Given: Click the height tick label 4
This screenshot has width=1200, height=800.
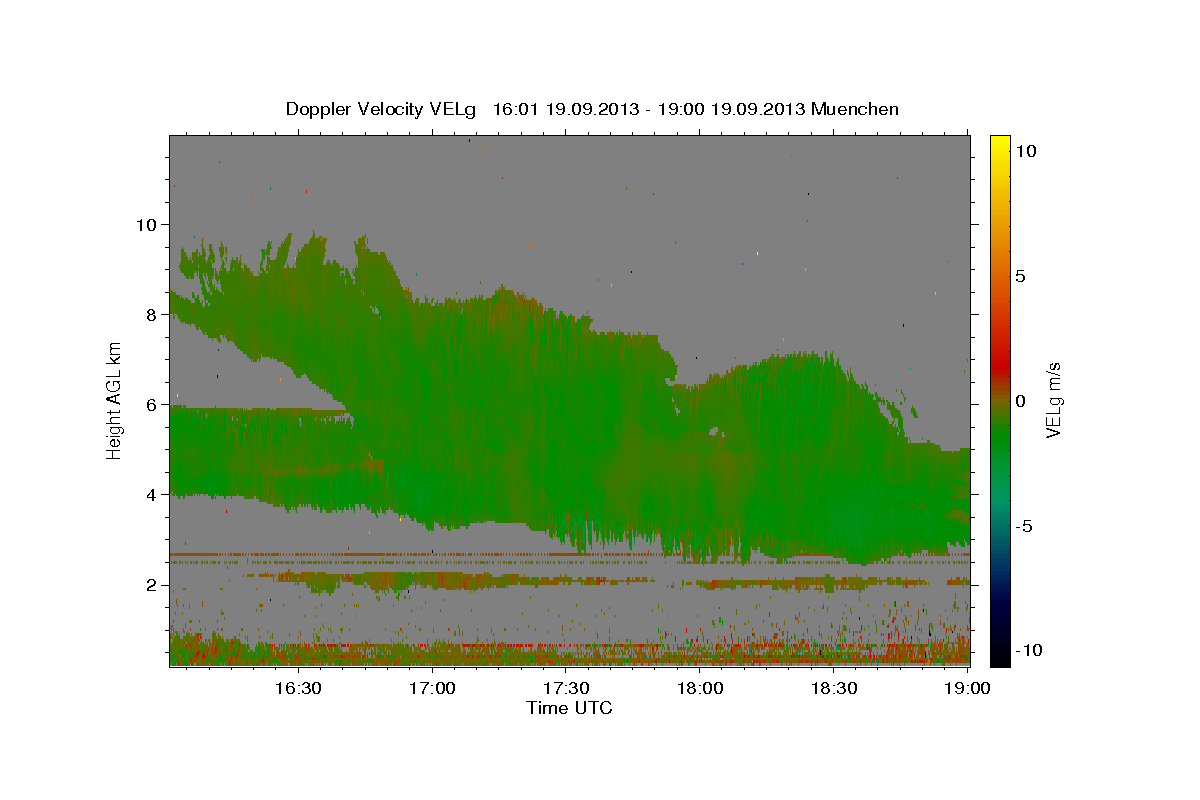Looking at the screenshot, I should point(151,494).
